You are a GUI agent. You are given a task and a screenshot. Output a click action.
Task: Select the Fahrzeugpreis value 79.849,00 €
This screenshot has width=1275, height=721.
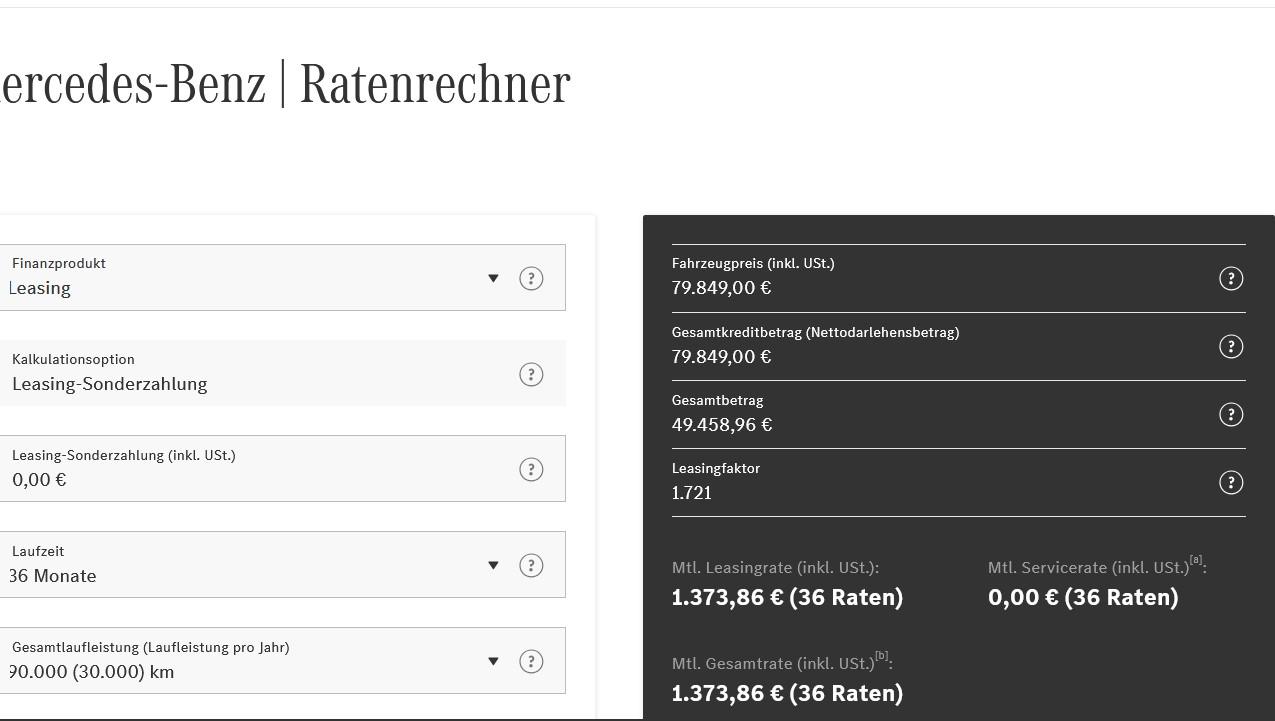(x=721, y=288)
